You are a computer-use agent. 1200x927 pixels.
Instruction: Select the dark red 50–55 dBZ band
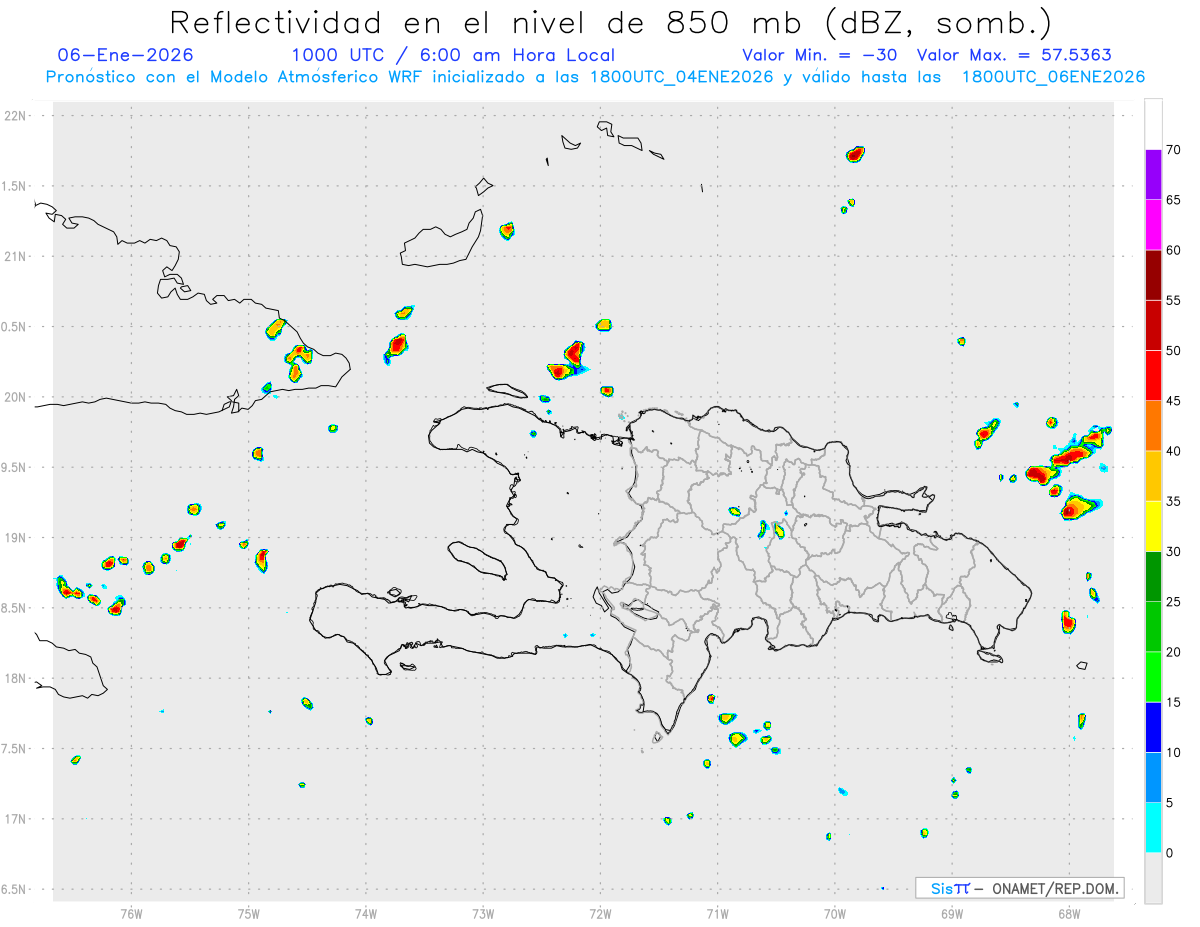pyautogui.click(x=1153, y=325)
